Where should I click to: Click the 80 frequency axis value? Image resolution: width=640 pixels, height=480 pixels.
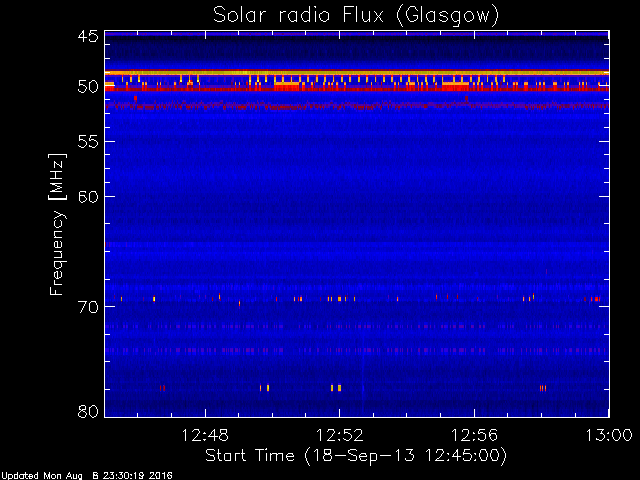(x=88, y=411)
